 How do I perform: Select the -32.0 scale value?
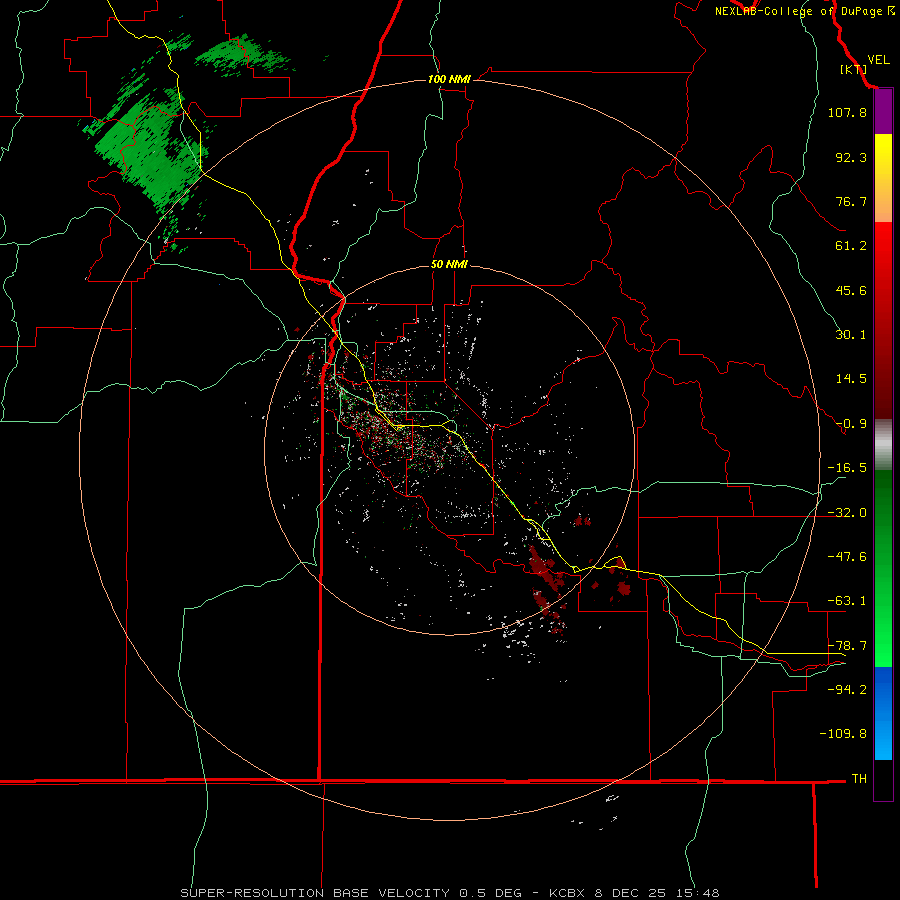(x=847, y=513)
